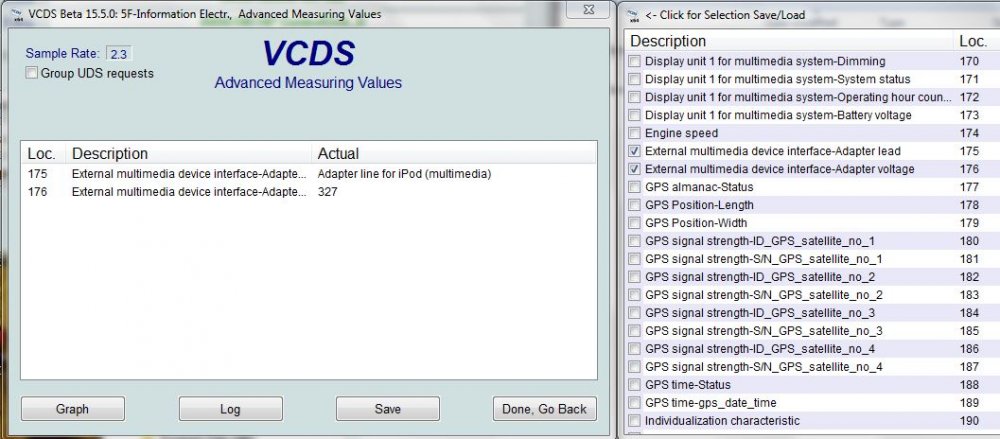Screen dimensions: 1000x439
Task: Check GPS signal strength-S/N satellite no 3
Action: click(x=635, y=331)
